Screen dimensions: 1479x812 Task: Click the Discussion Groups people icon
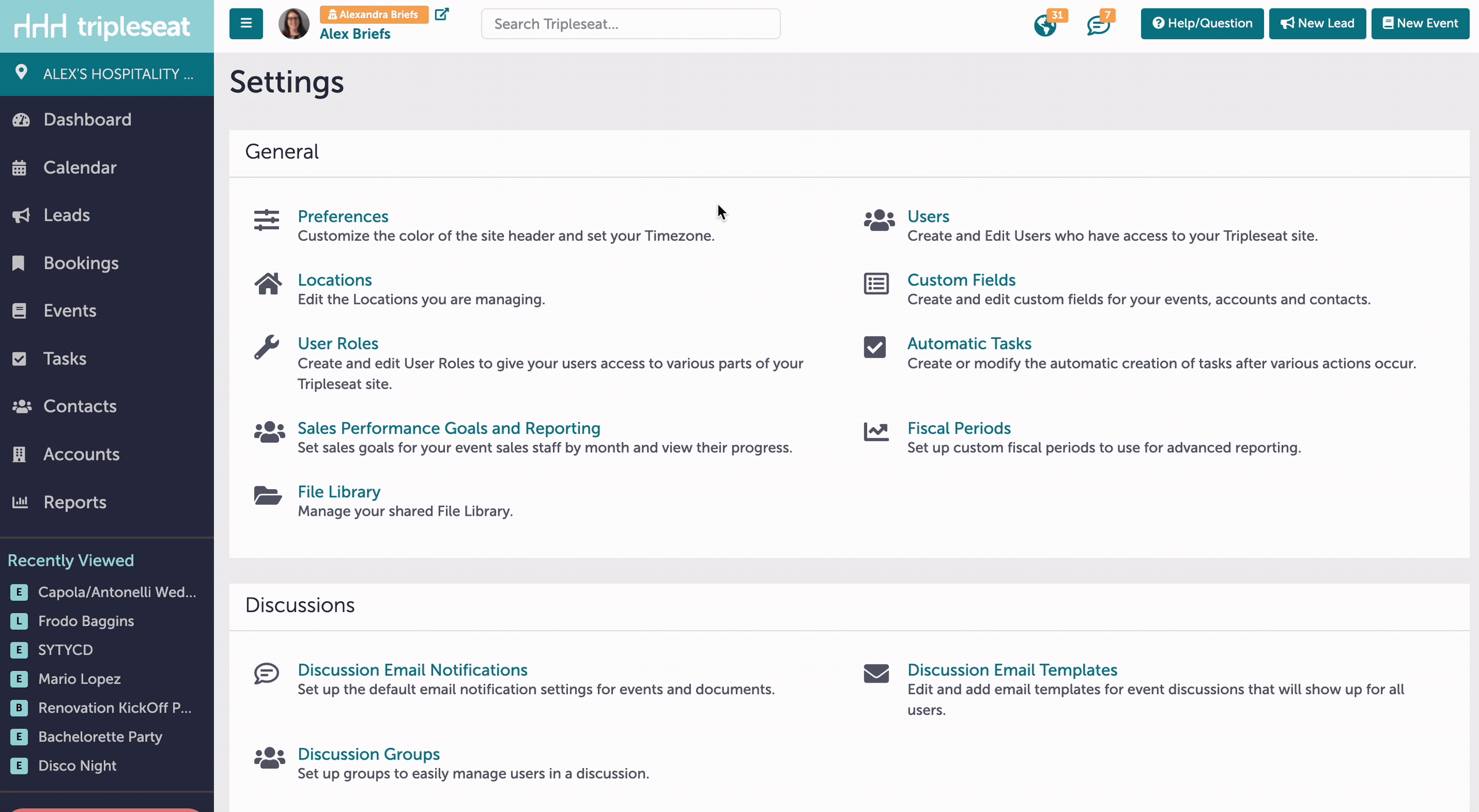[269, 758]
